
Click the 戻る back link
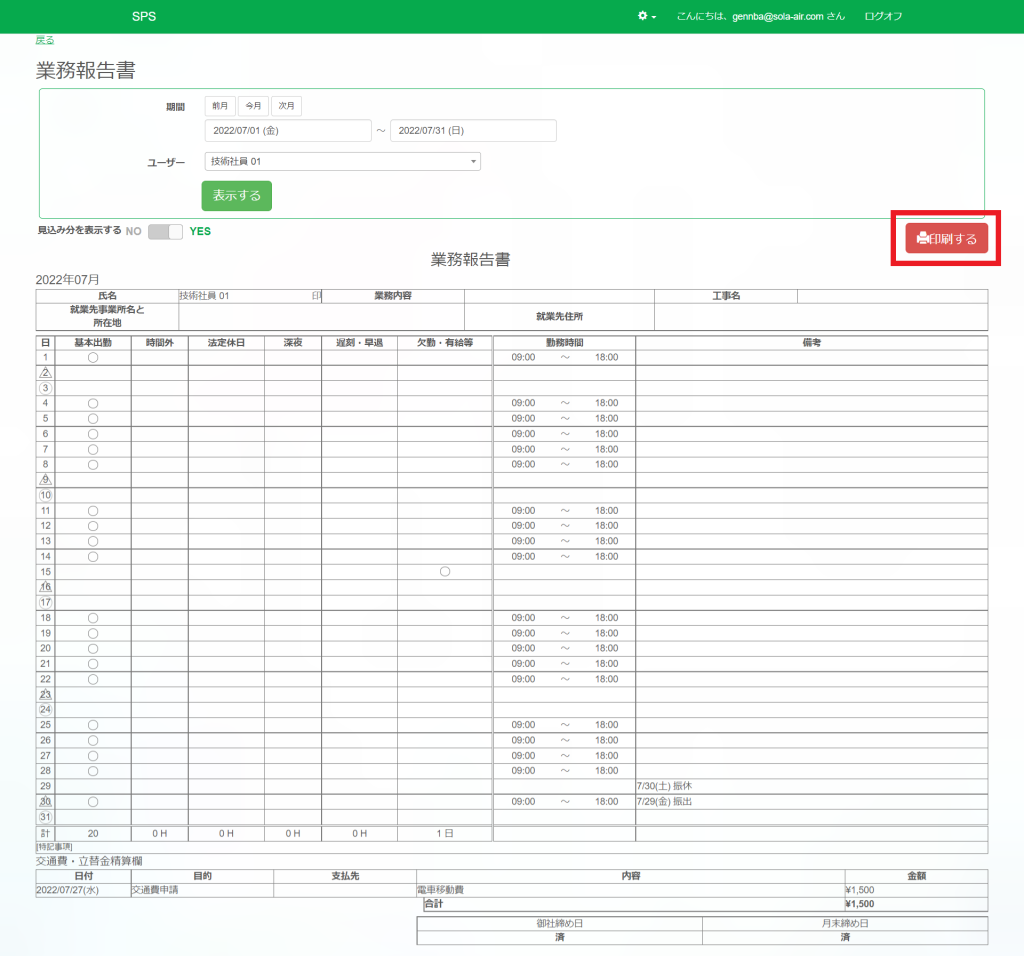pyautogui.click(x=45, y=40)
